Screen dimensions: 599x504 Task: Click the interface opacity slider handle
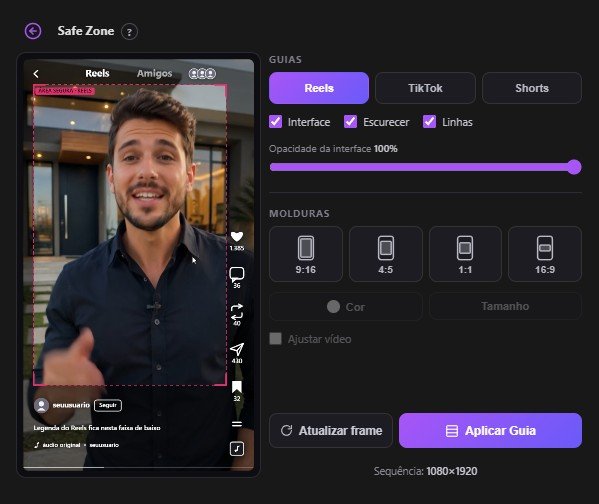(x=574, y=167)
